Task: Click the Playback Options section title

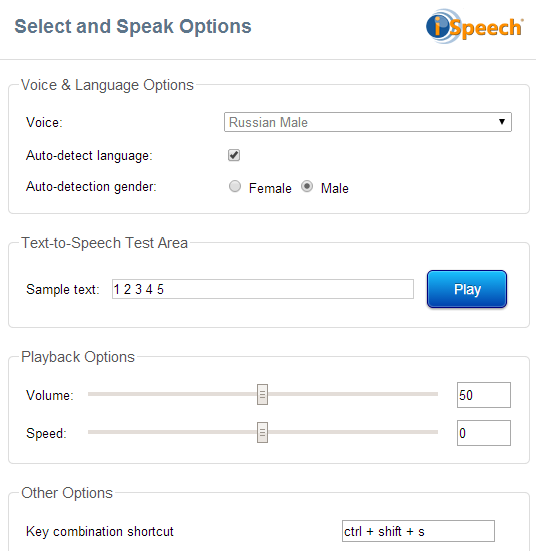Action: [x=78, y=357]
